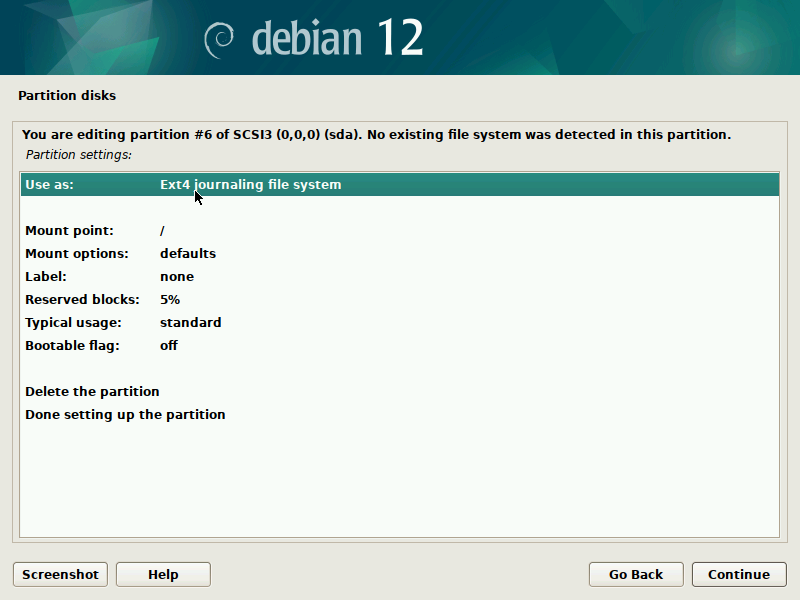Image resolution: width=800 pixels, height=600 pixels.
Task: Choose 'Done setting up the partition'
Action: click(x=400, y=414)
